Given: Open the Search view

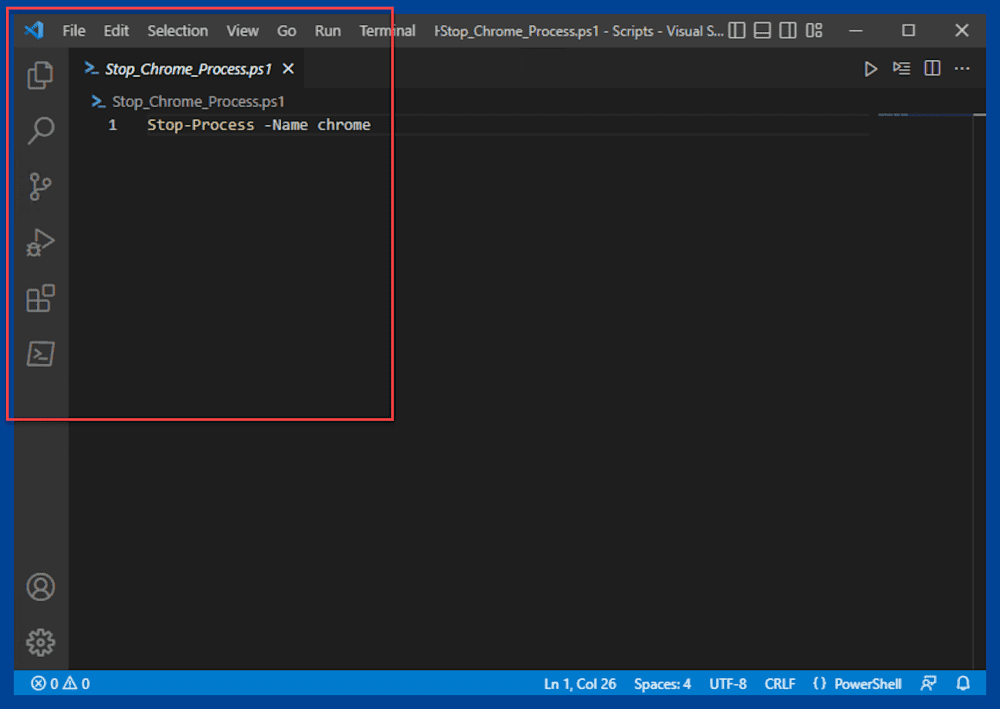Looking at the screenshot, I should point(41,131).
